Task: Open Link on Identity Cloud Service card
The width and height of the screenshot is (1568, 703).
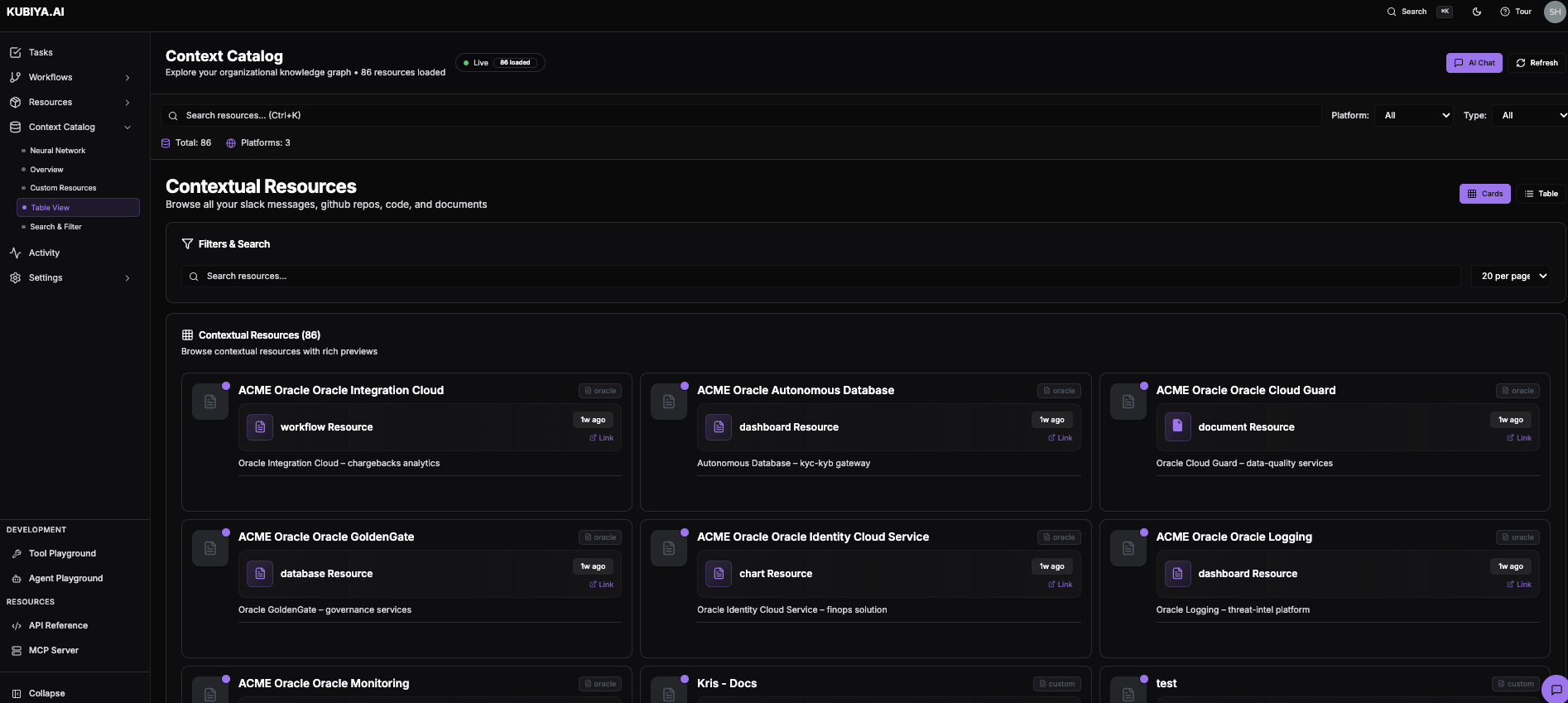Action: tap(1061, 585)
